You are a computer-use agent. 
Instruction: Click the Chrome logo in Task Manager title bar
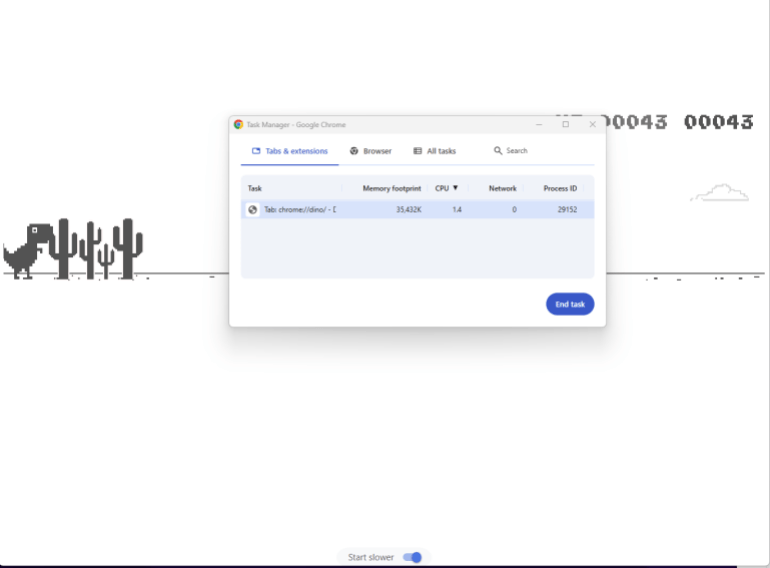coord(239,125)
